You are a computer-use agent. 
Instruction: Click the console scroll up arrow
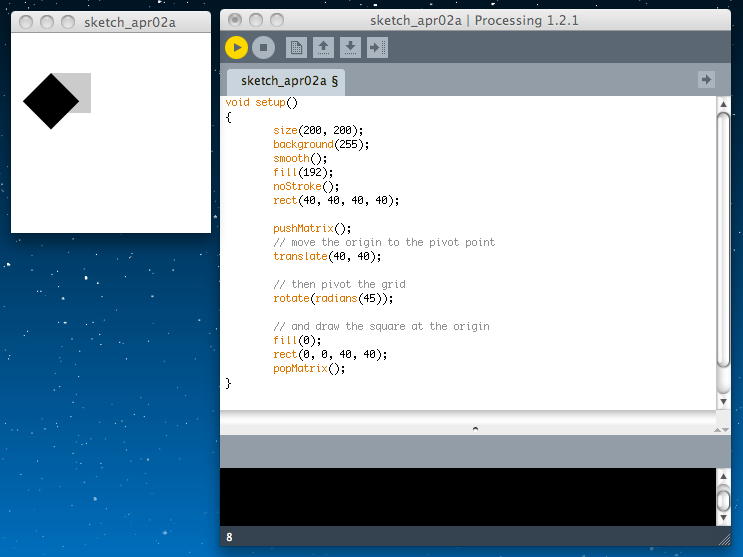click(x=724, y=476)
